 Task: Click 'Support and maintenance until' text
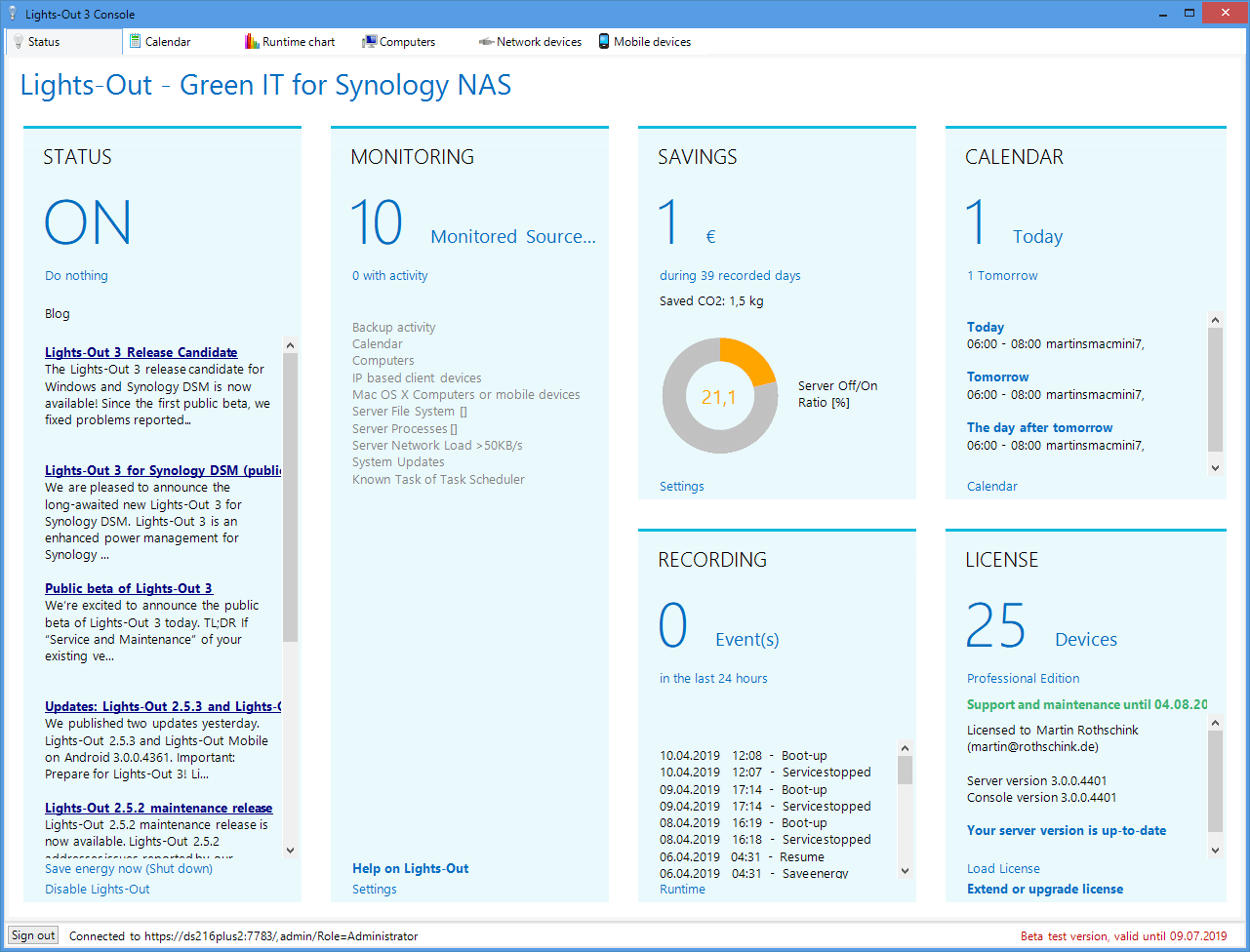1087,704
